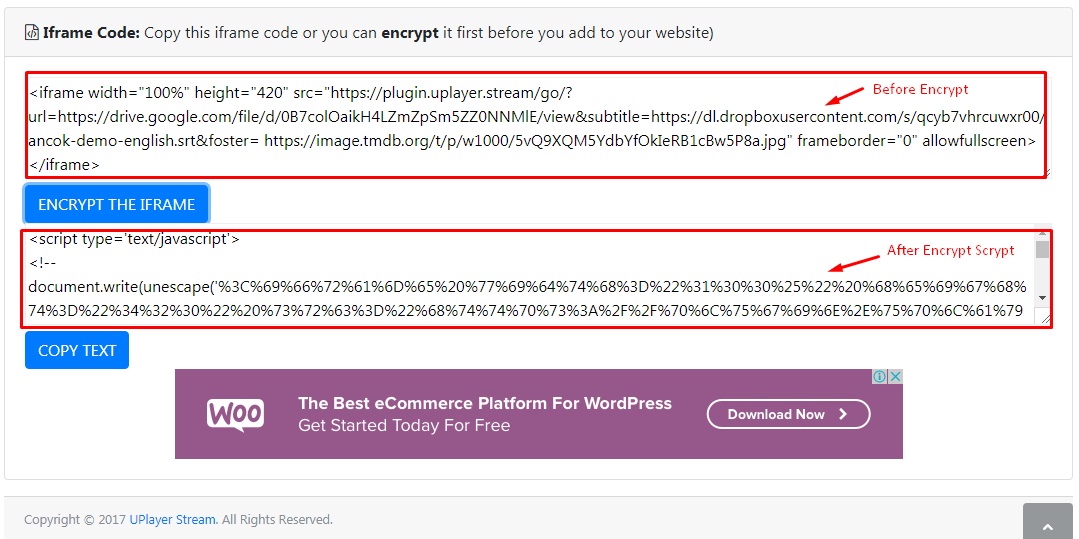Click the Woo logo in the banner

(235, 414)
